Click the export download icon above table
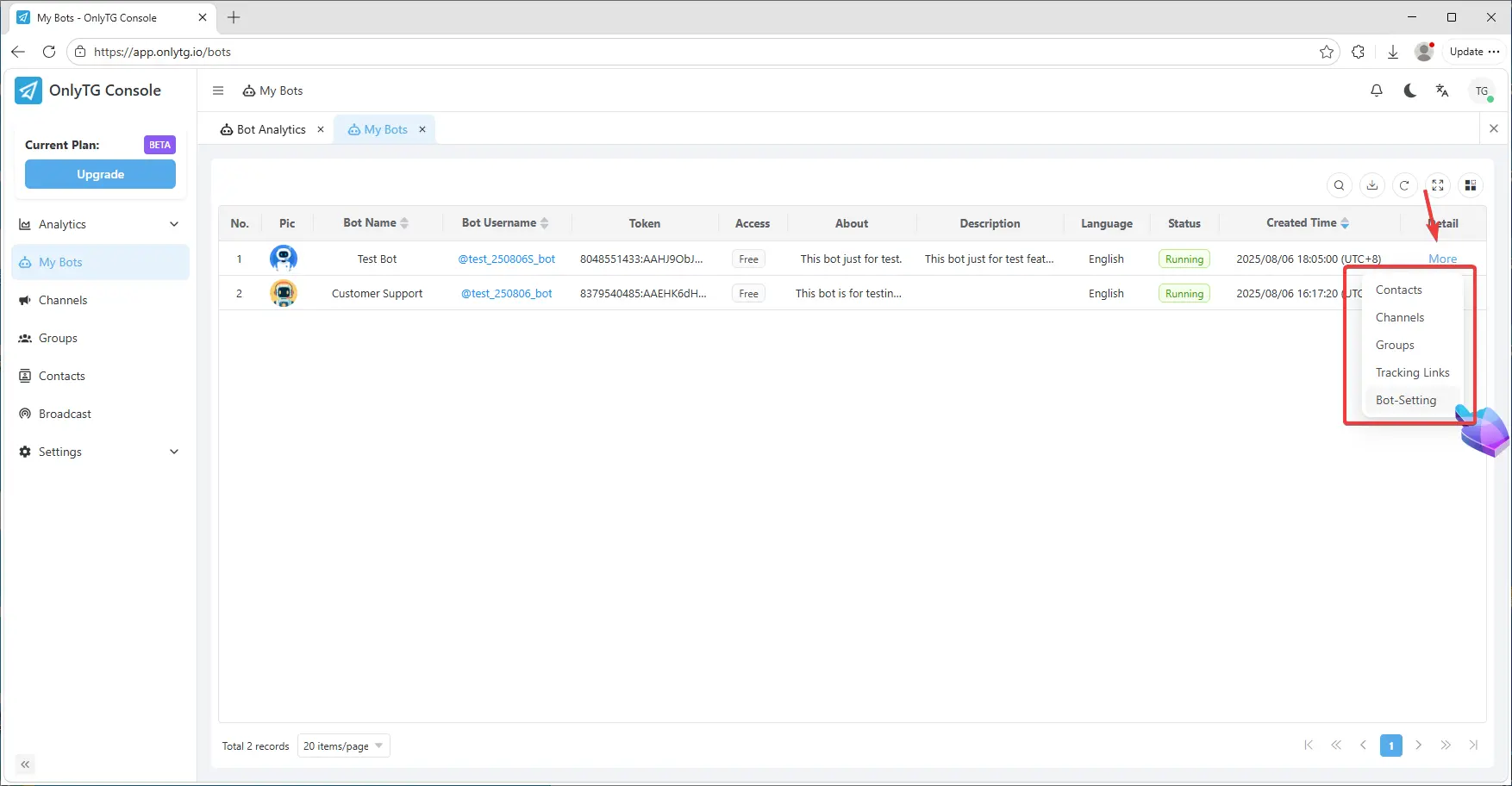This screenshot has width=1512, height=786. click(x=1371, y=185)
